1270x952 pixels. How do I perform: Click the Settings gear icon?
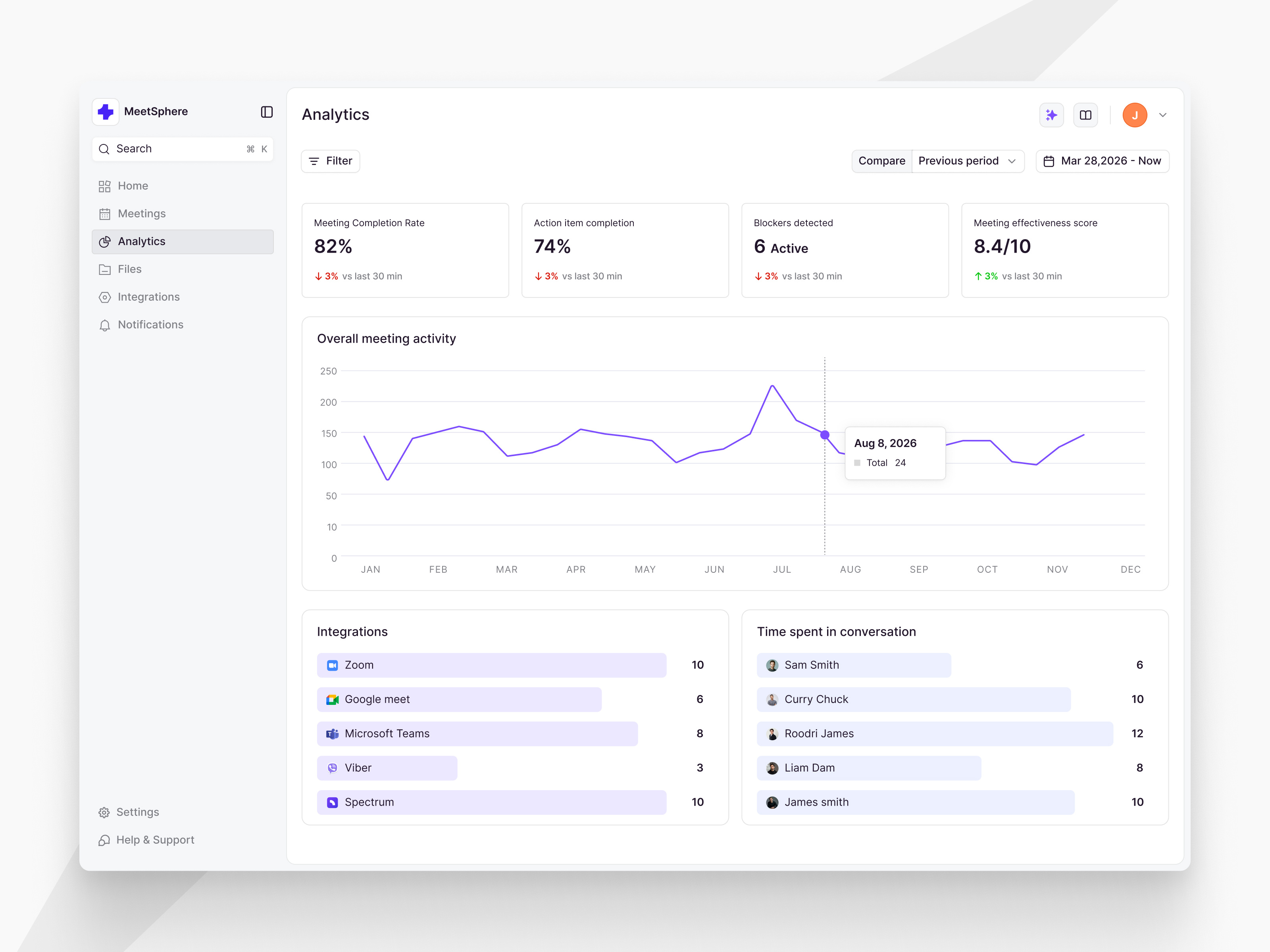[x=104, y=812]
